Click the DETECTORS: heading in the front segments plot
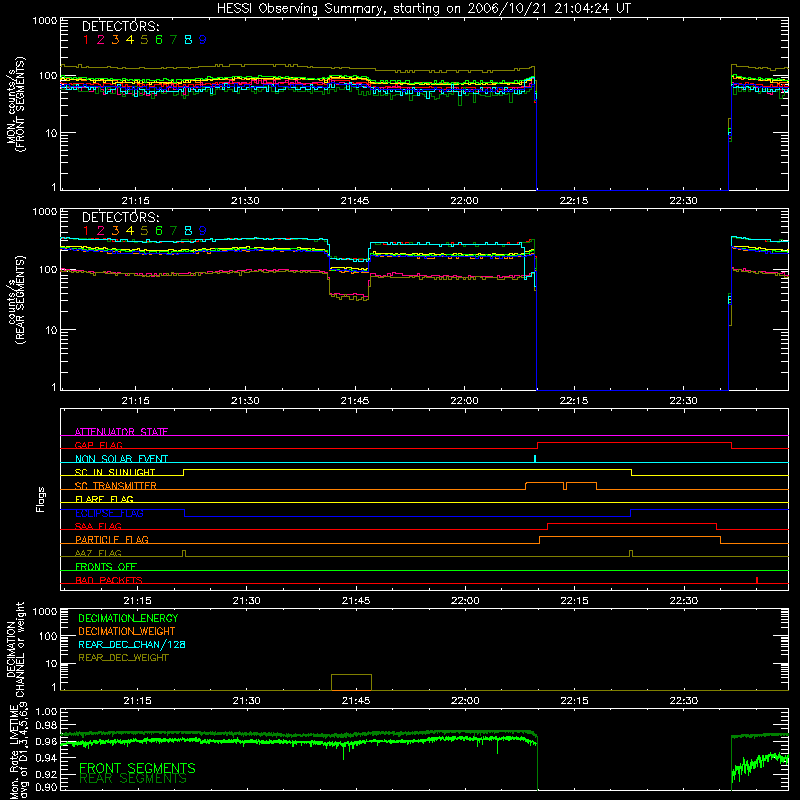This screenshot has width=800, height=800. tap(120, 26)
